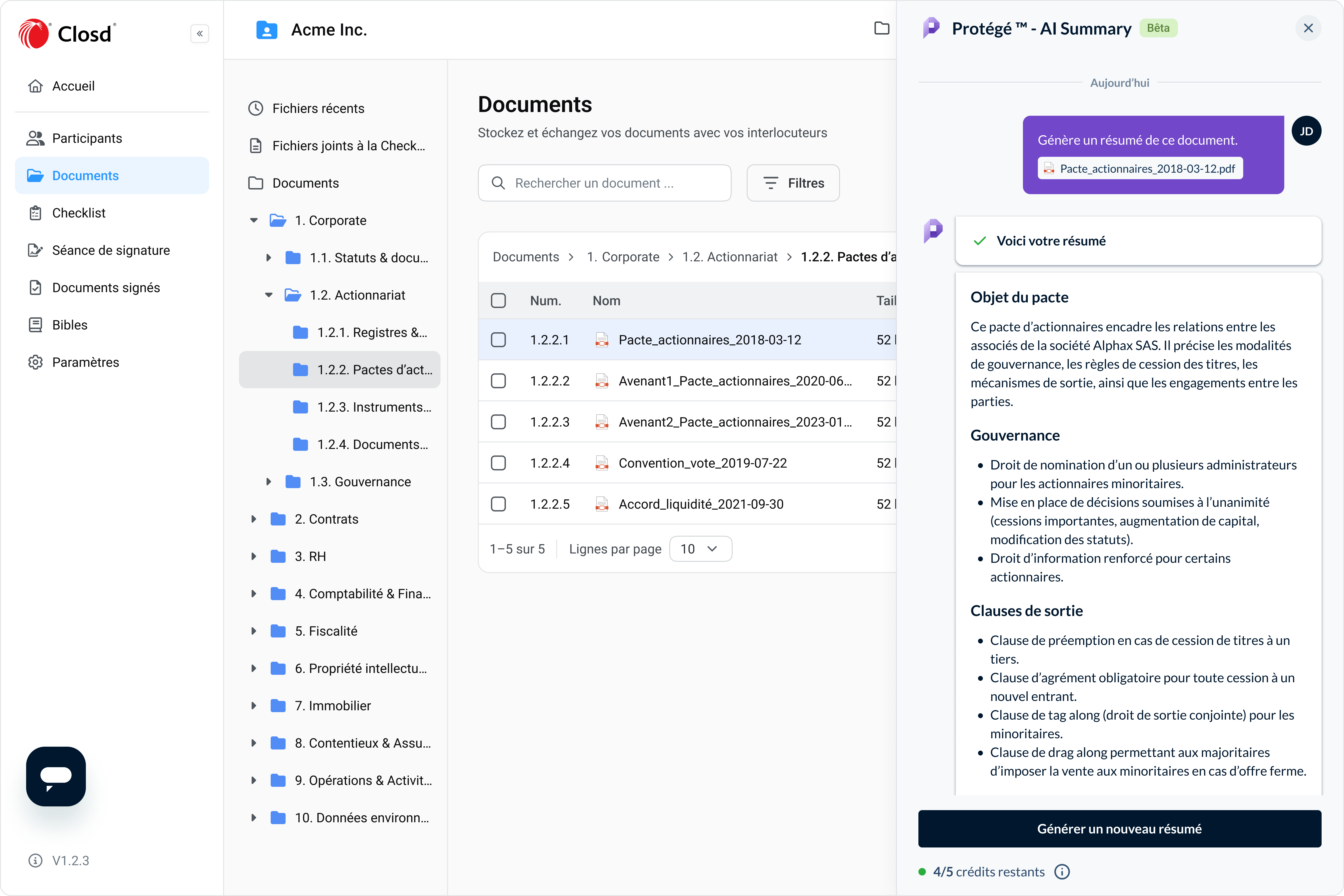Open Séance de signature menu item
The image size is (1344, 896).
pos(111,250)
